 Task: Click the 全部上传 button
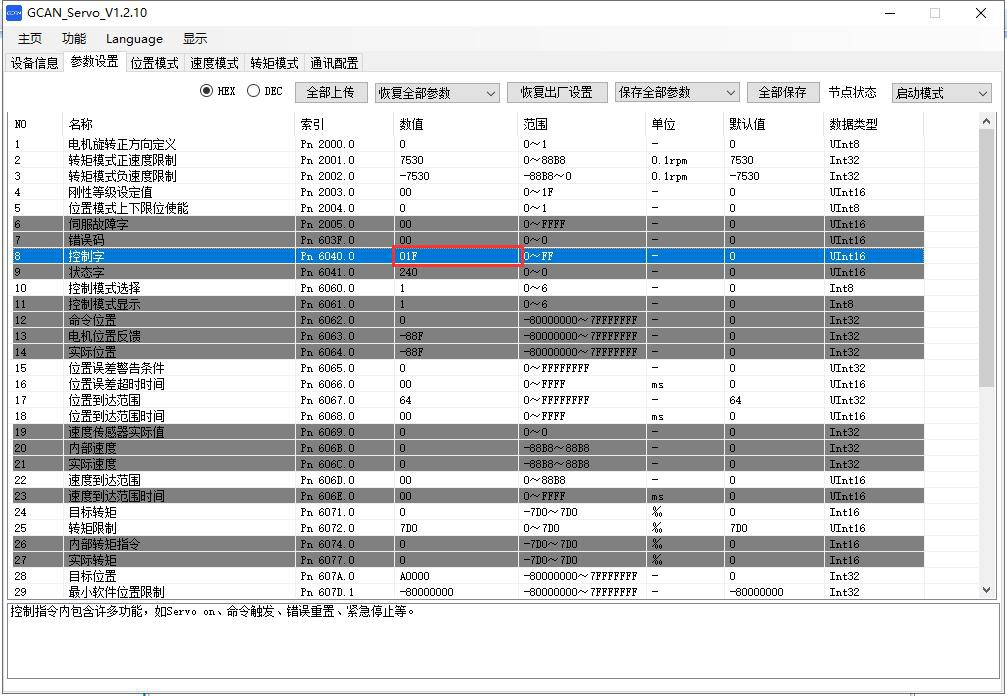pyautogui.click(x=330, y=92)
